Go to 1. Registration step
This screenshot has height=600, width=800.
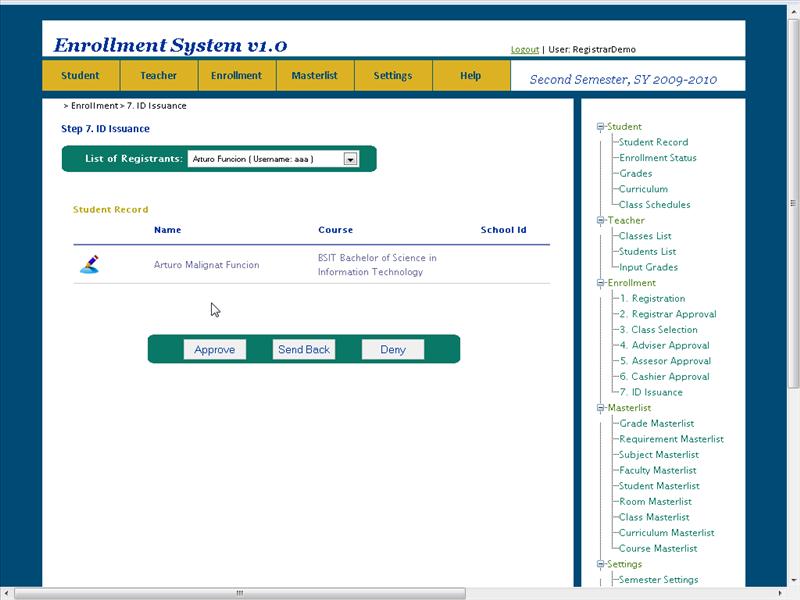(653, 298)
